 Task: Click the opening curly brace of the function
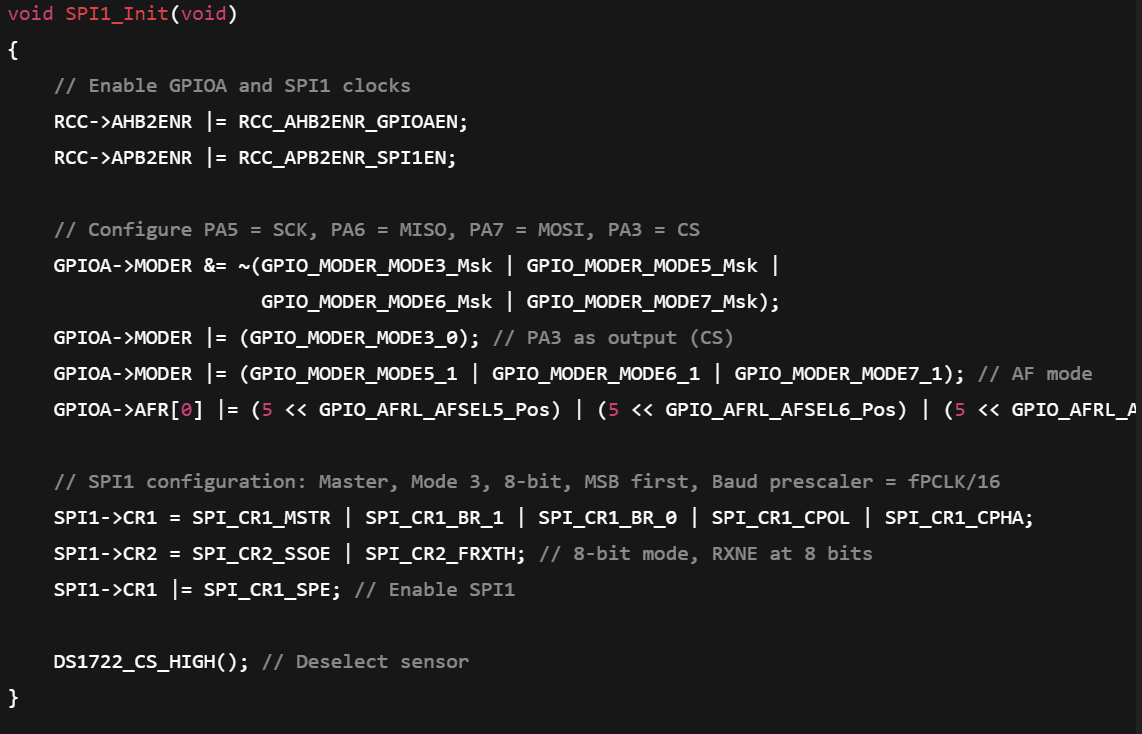tap(13, 50)
